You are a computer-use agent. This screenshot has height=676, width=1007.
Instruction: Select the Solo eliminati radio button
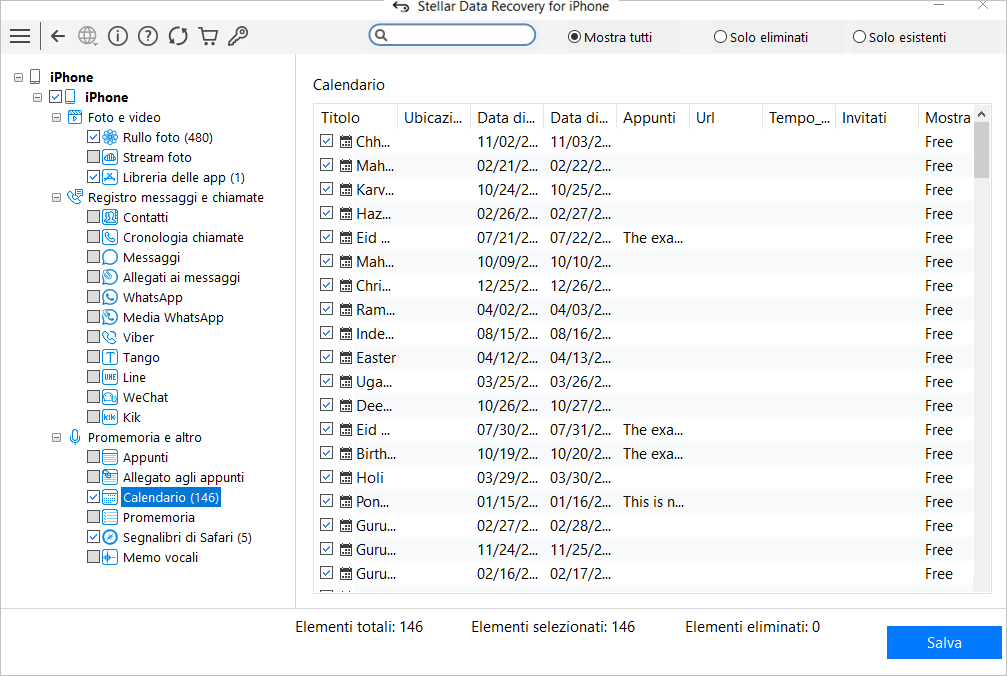click(720, 37)
